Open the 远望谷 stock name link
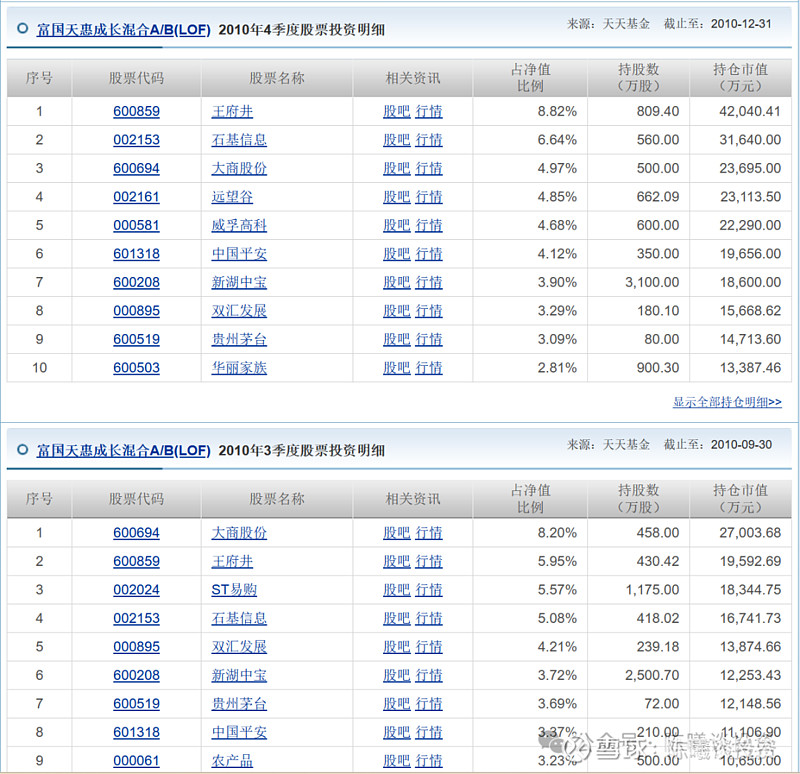Image resolution: width=800 pixels, height=774 pixels. point(232,197)
